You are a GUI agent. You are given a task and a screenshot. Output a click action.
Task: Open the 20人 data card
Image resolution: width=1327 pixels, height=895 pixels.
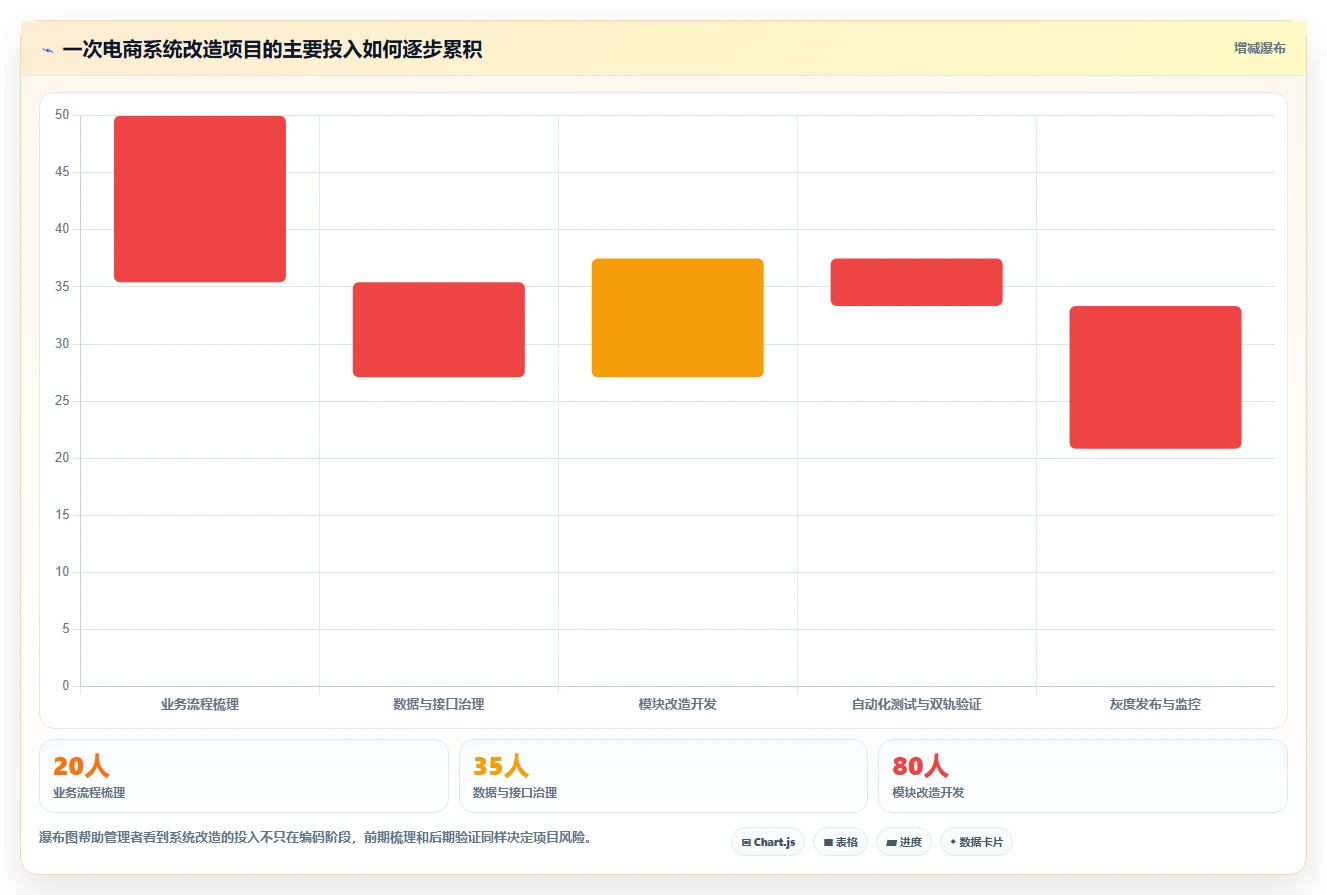coord(244,776)
